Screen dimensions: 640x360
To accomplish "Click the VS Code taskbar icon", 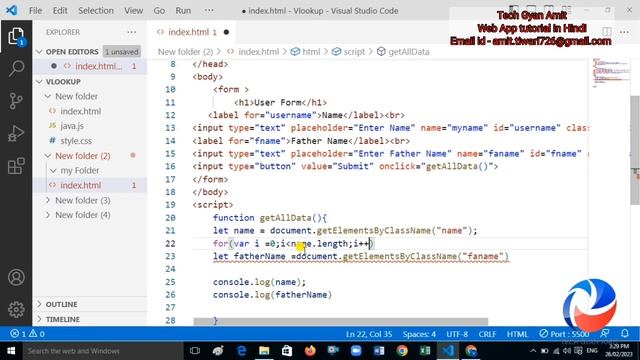I will coord(448,351).
